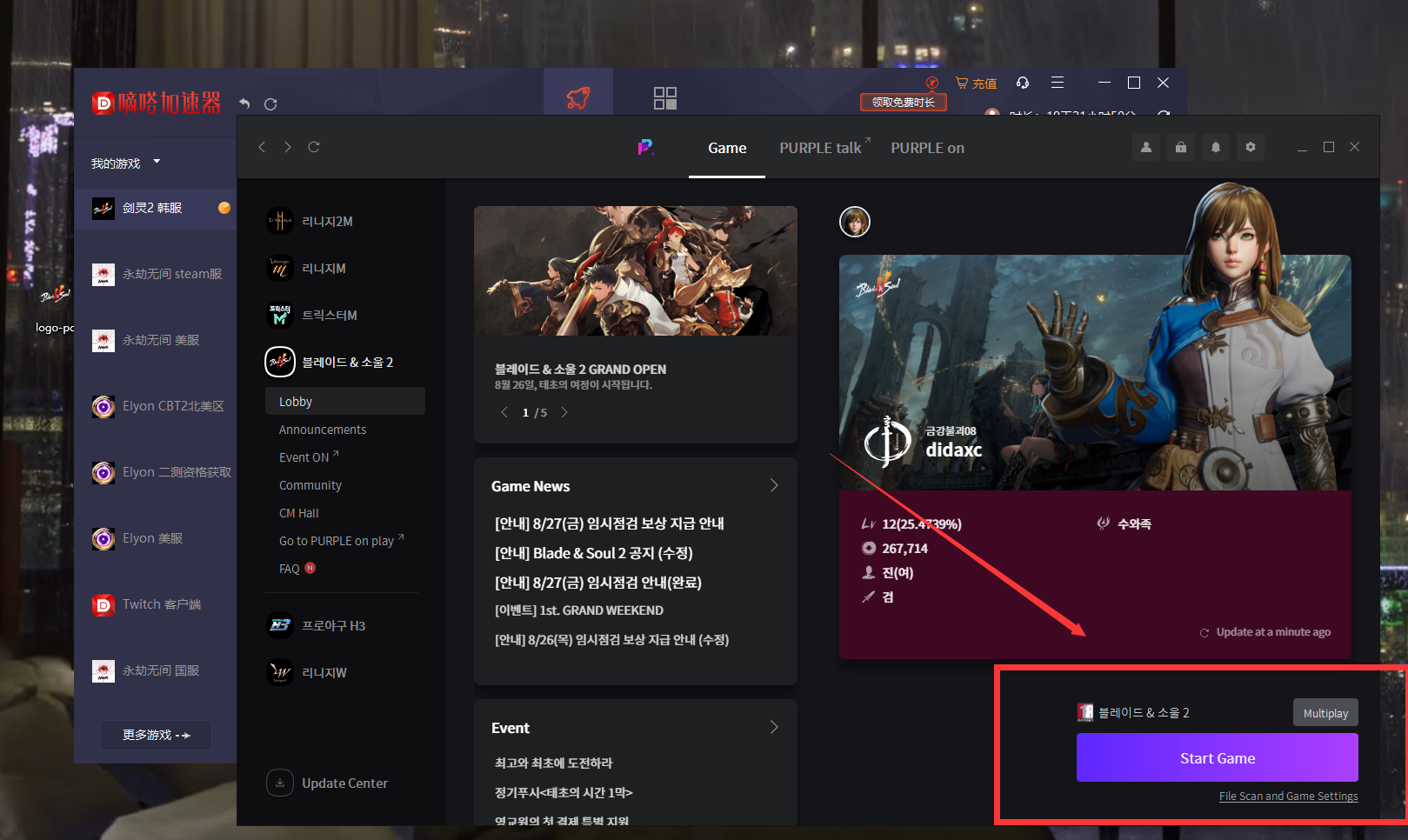Click the accelerator refresh icon

(x=270, y=103)
